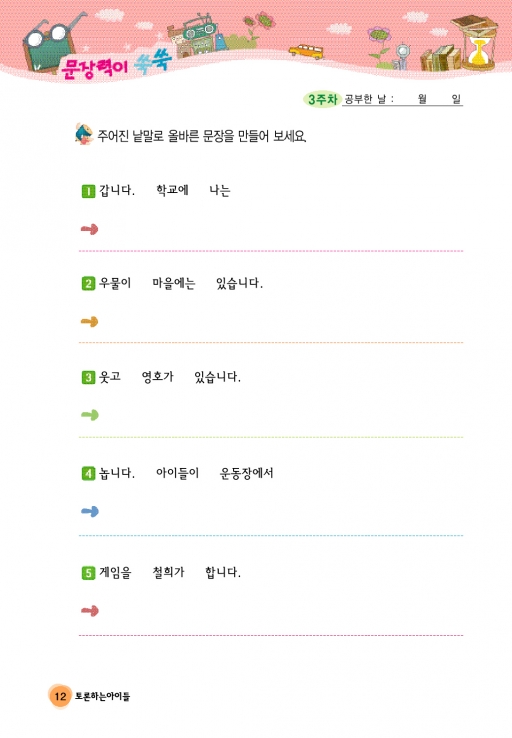Click the green number 5 badge
This screenshot has height=738, width=512.
[88, 573]
